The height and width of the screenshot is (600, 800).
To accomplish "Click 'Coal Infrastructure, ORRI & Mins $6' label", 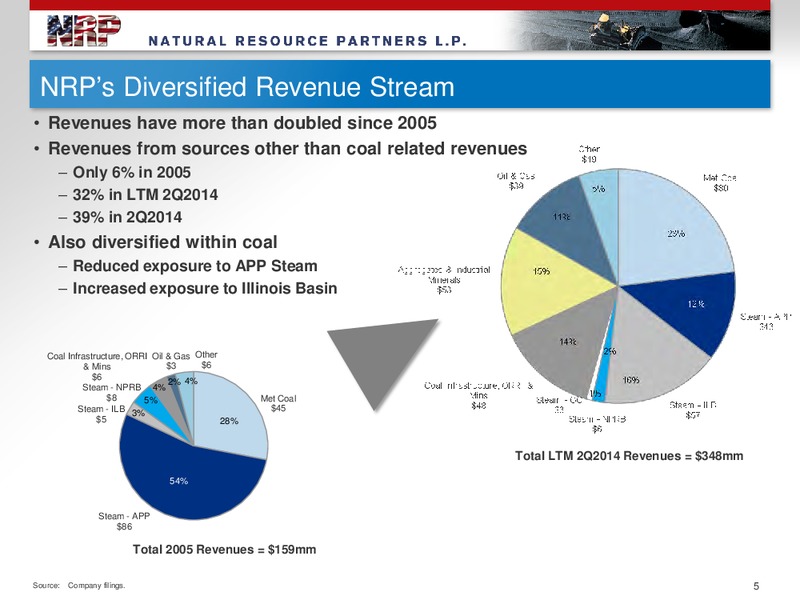I will 97,366.
